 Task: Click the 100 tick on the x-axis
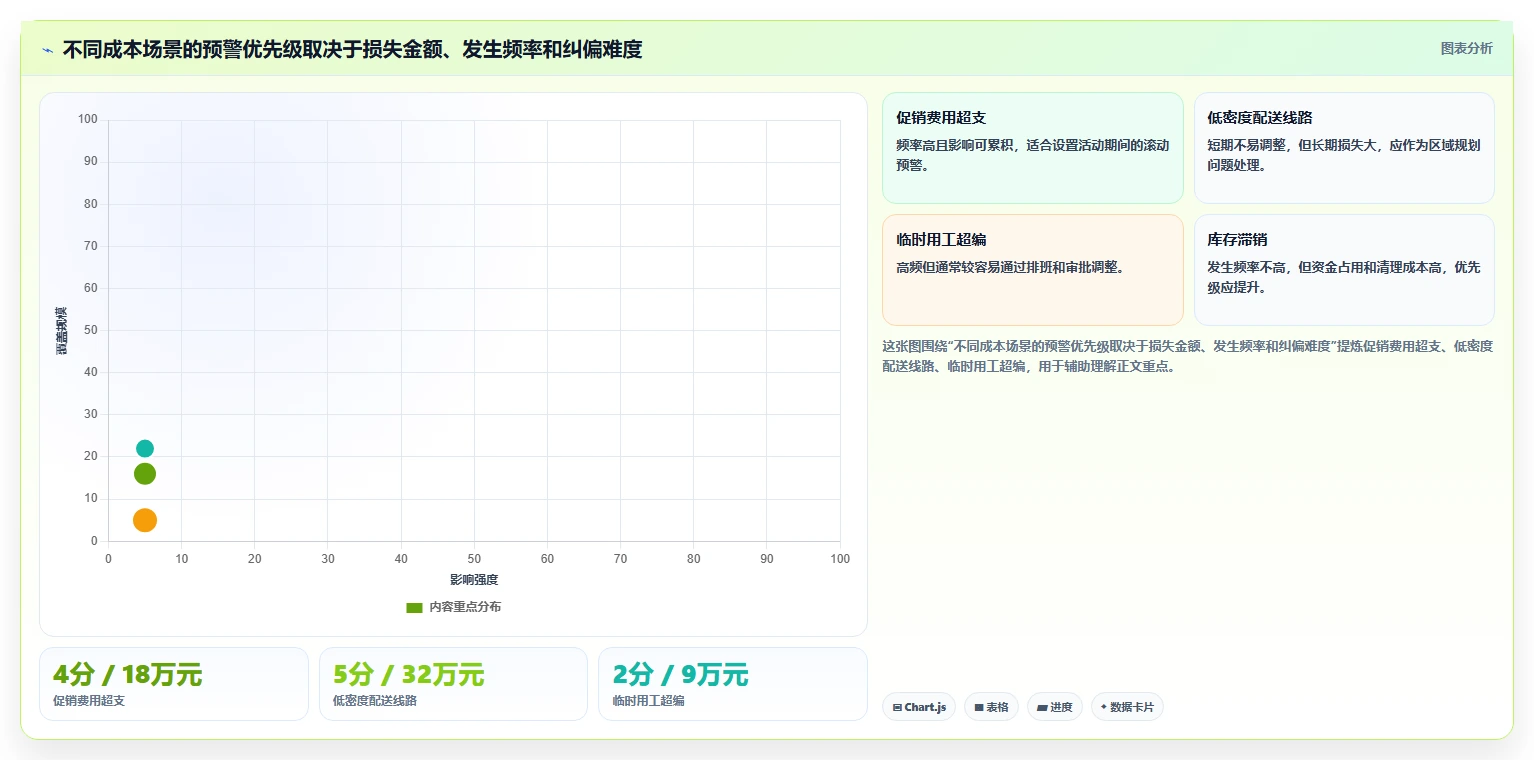[840, 559]
